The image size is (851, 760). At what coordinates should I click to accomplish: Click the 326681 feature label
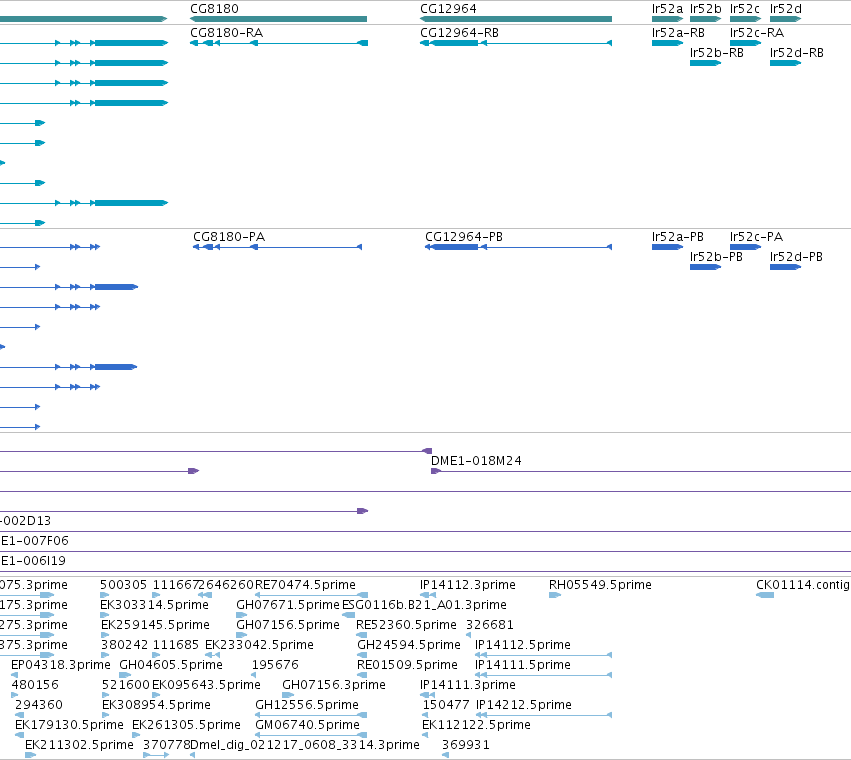pyautogui.click(x=490, y=625)
